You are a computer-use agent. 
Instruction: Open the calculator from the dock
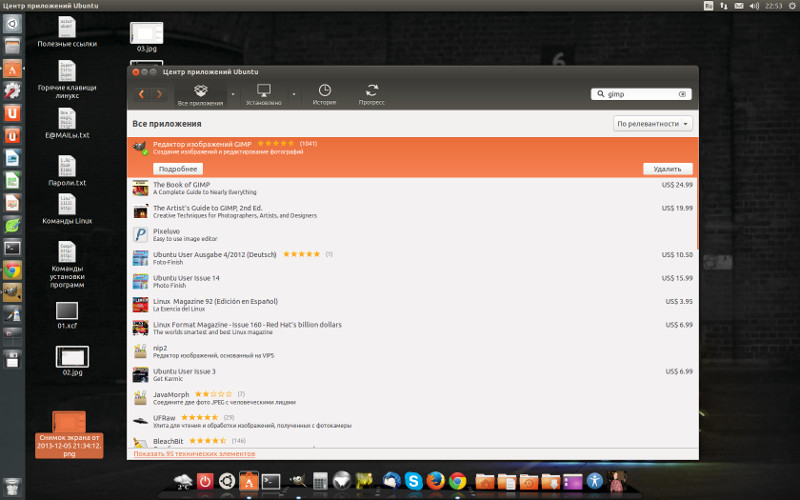click(320, 481)
